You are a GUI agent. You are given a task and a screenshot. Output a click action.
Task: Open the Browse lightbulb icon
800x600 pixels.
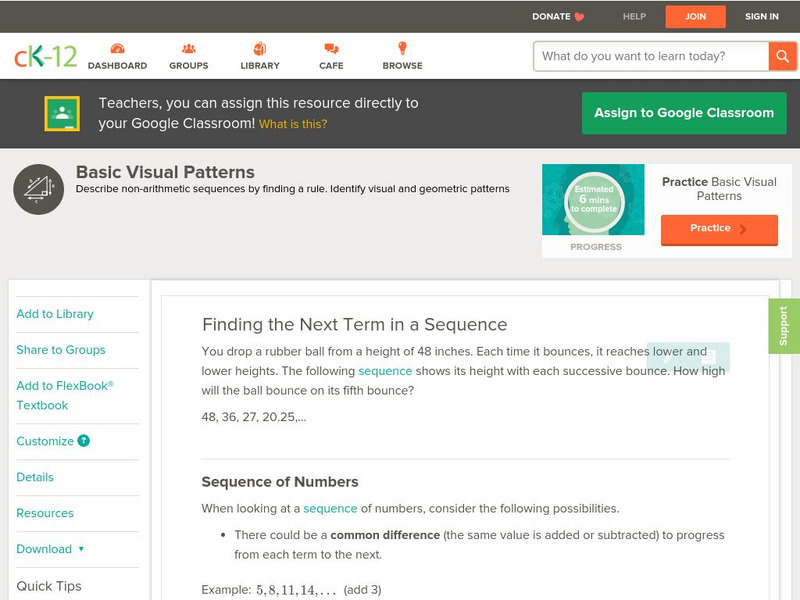click(402, 49)
